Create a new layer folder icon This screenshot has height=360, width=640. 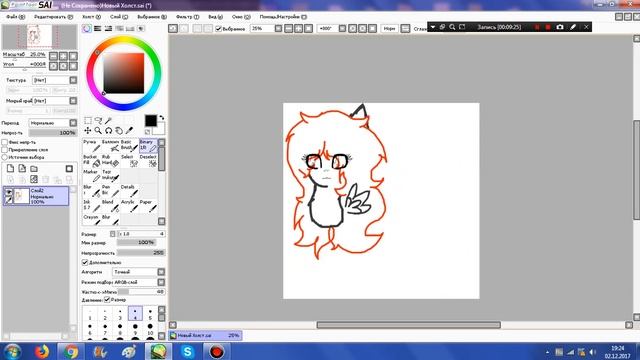coord(34,169)
